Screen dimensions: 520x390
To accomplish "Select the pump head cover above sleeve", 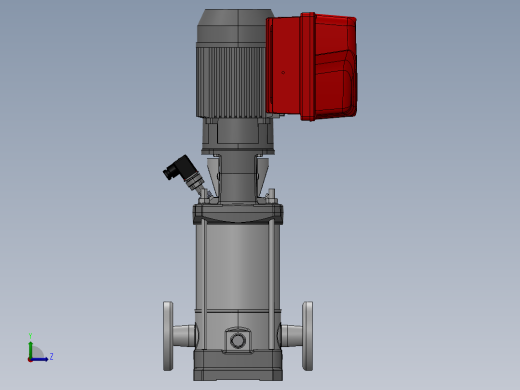I will pyautogui.click(x=238, y=214).
